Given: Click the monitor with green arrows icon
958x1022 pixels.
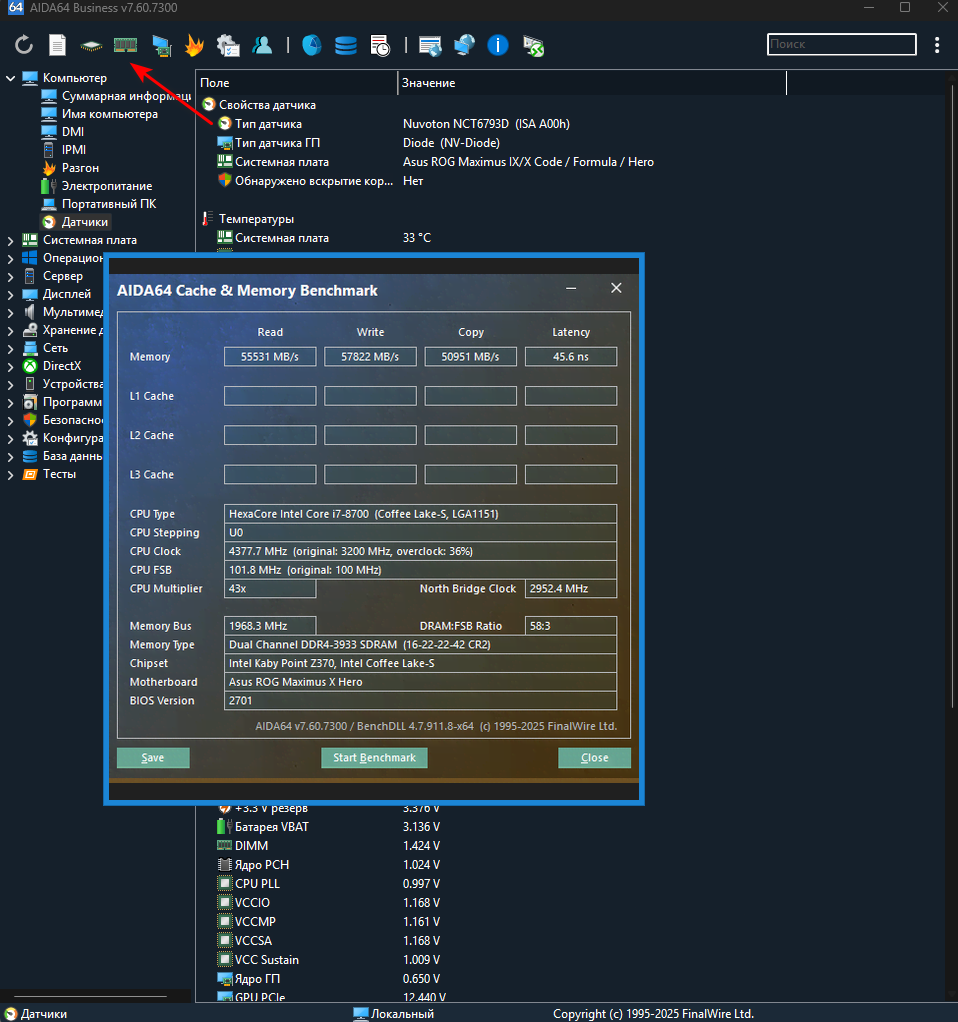Looking at the screenshot, I should click(533, 46).
